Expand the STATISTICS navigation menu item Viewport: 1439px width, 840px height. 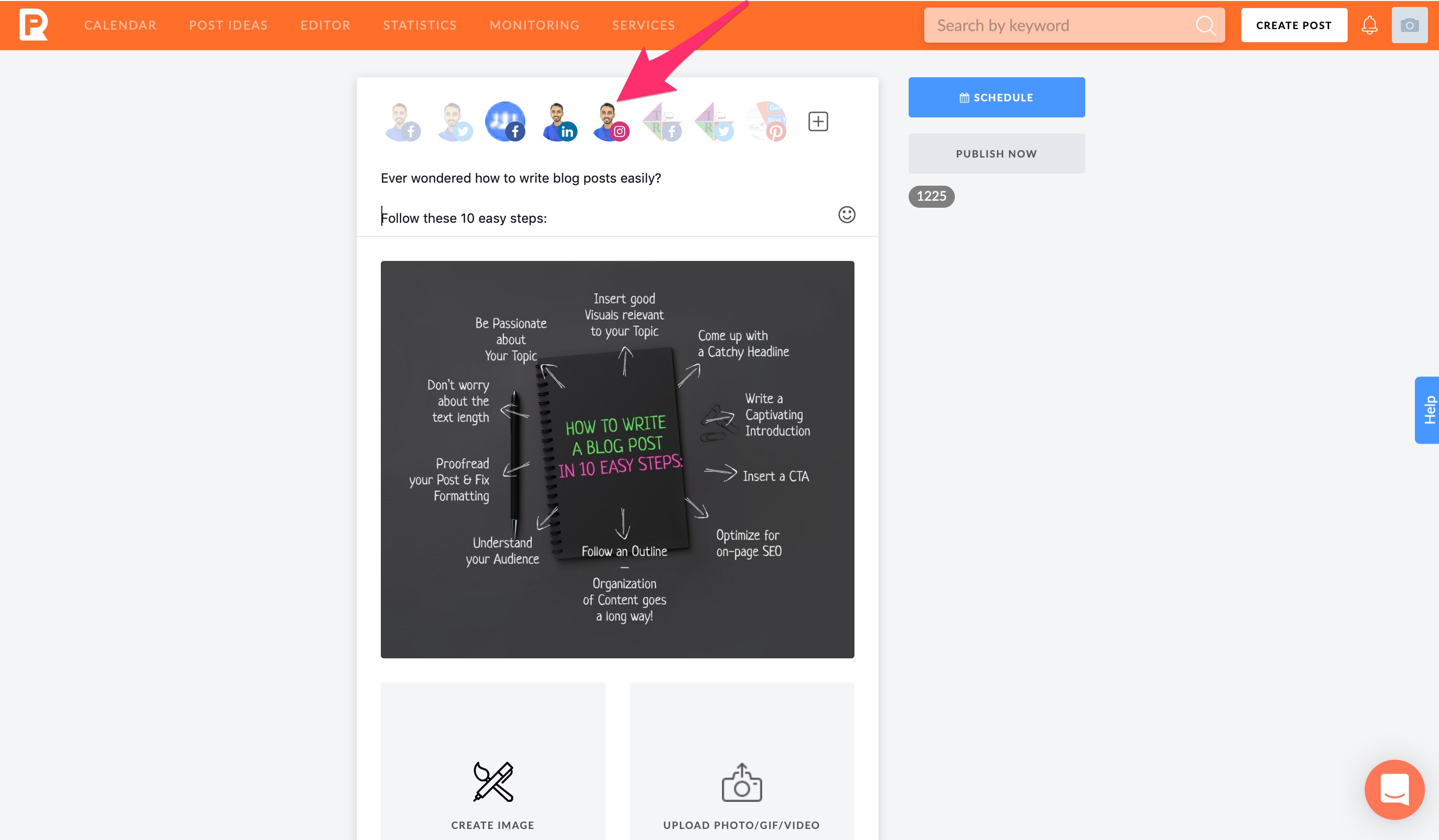click(420, 25)
